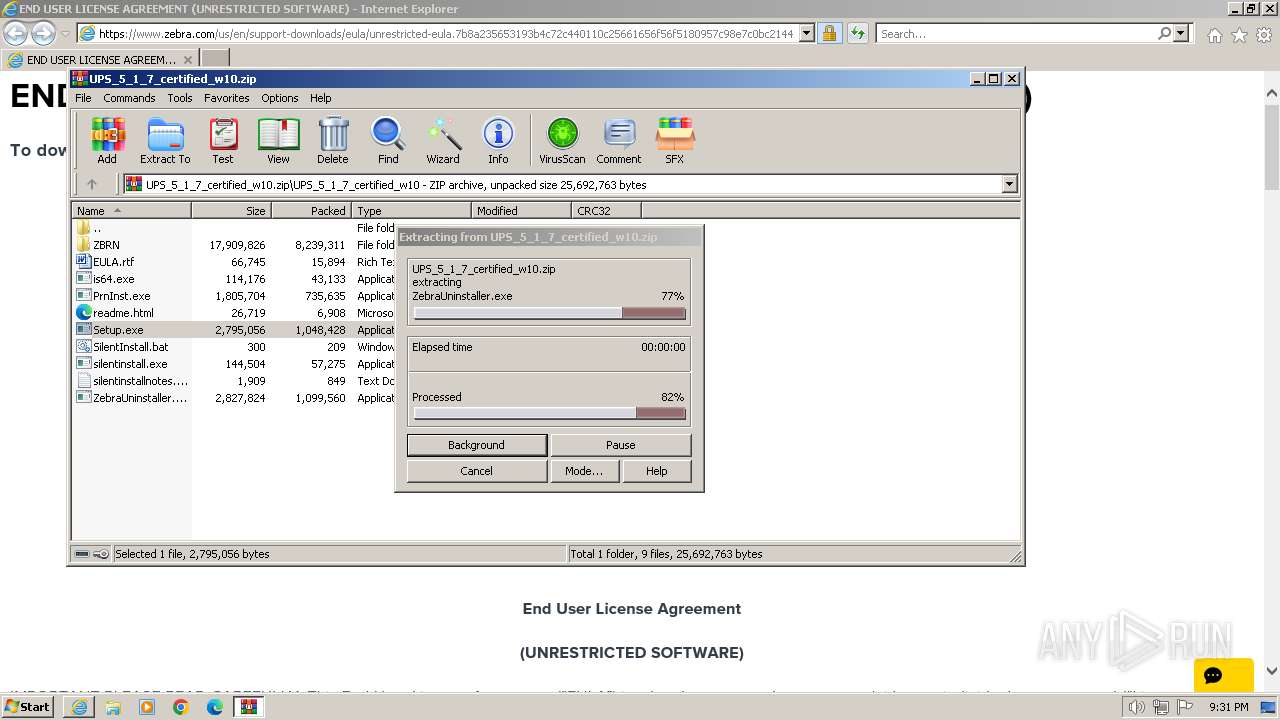The height and width of the screenshot is (720, 1280).
Task: Start VirusScan bug icon
Action: [562, 140]
